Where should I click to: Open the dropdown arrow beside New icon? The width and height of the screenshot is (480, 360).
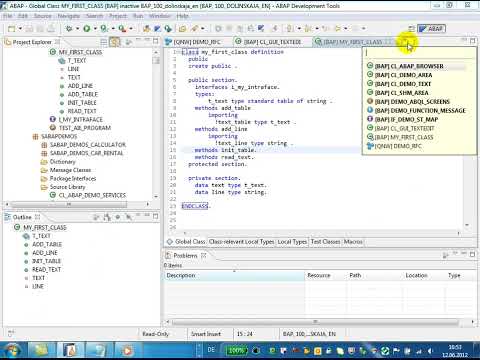[x=20, y=29]
